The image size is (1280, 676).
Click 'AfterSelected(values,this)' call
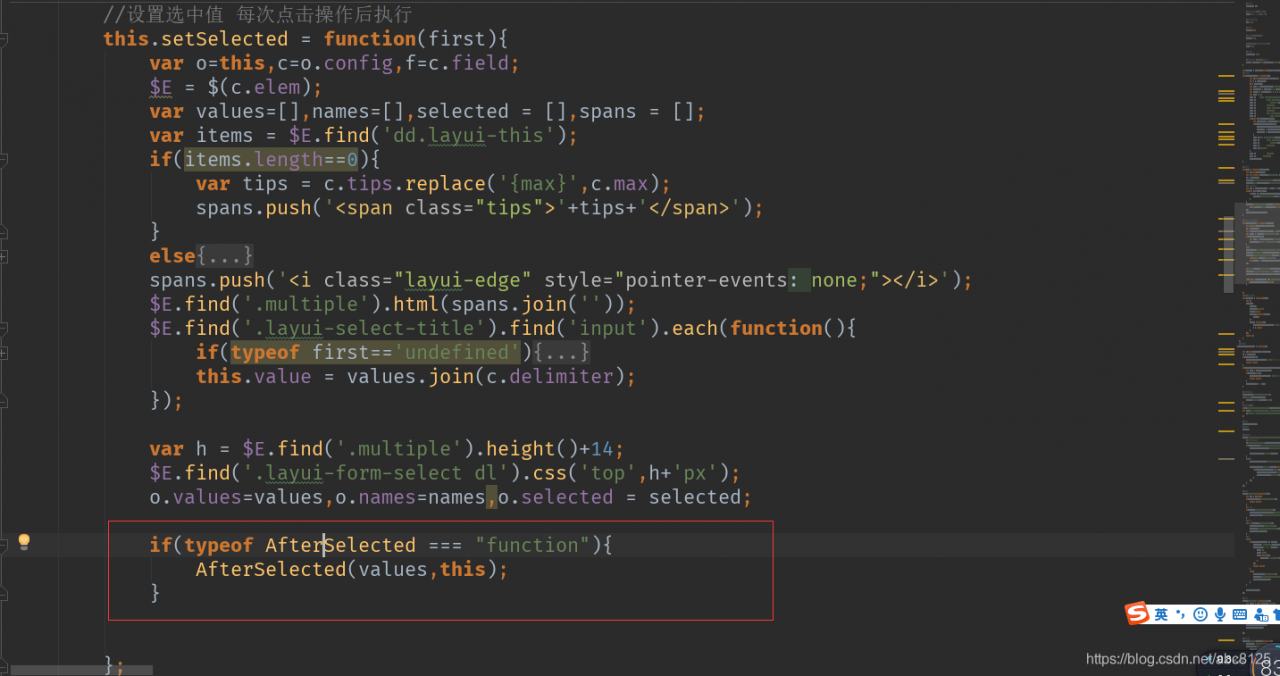(x=347, y=569)
